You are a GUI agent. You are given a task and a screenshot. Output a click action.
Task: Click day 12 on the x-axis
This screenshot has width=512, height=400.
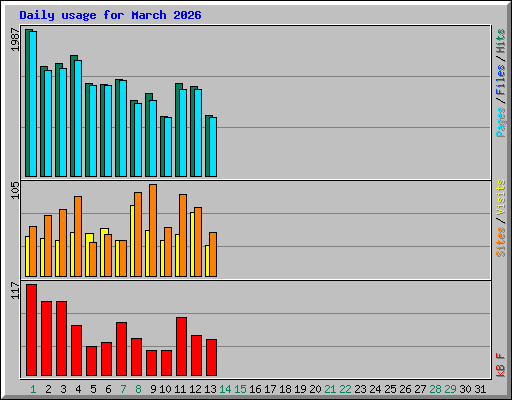click(195, 389)
